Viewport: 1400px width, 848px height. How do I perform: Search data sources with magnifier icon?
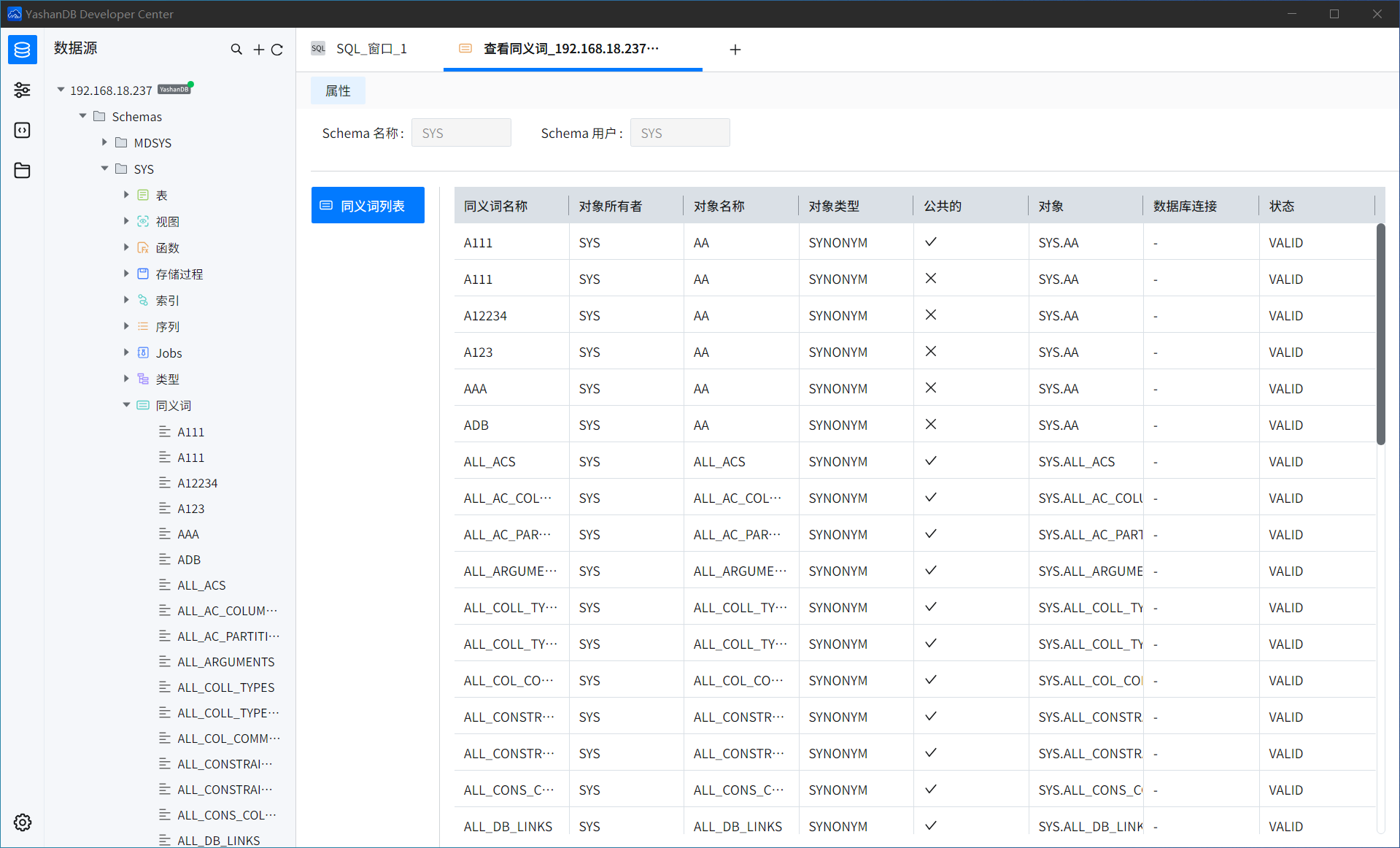click(236, 50)
